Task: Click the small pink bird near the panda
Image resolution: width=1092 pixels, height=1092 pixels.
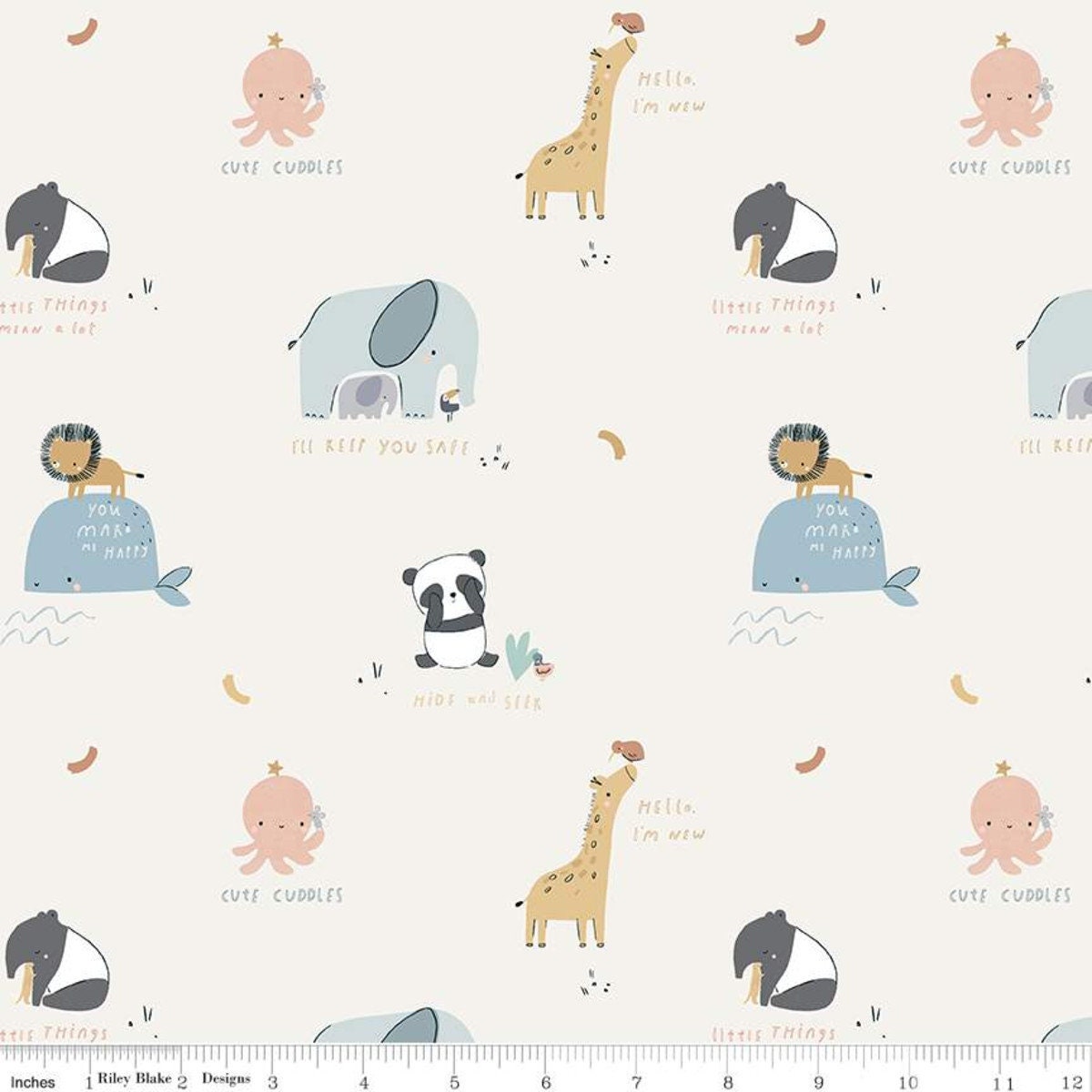Action: pos(543,667)
